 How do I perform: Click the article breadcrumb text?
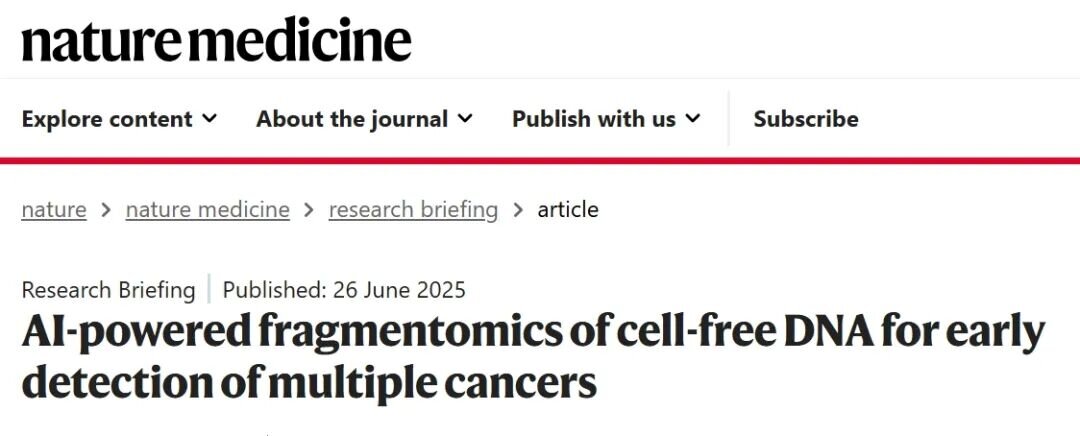pyautogui.click(x=568, y=210)
